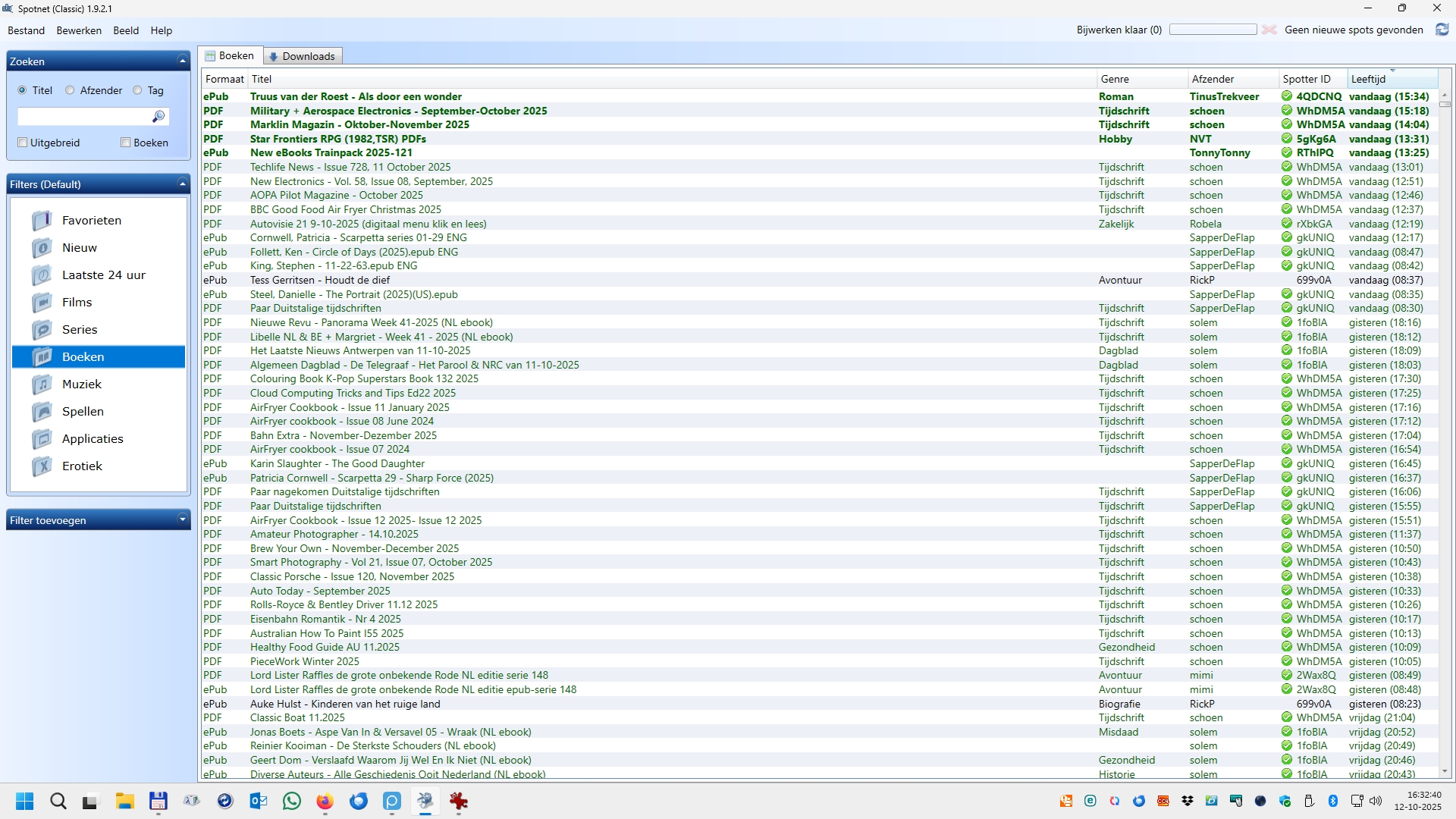Select the Afzender radio button
1456x819 pixels.
(x=70, y=90)
